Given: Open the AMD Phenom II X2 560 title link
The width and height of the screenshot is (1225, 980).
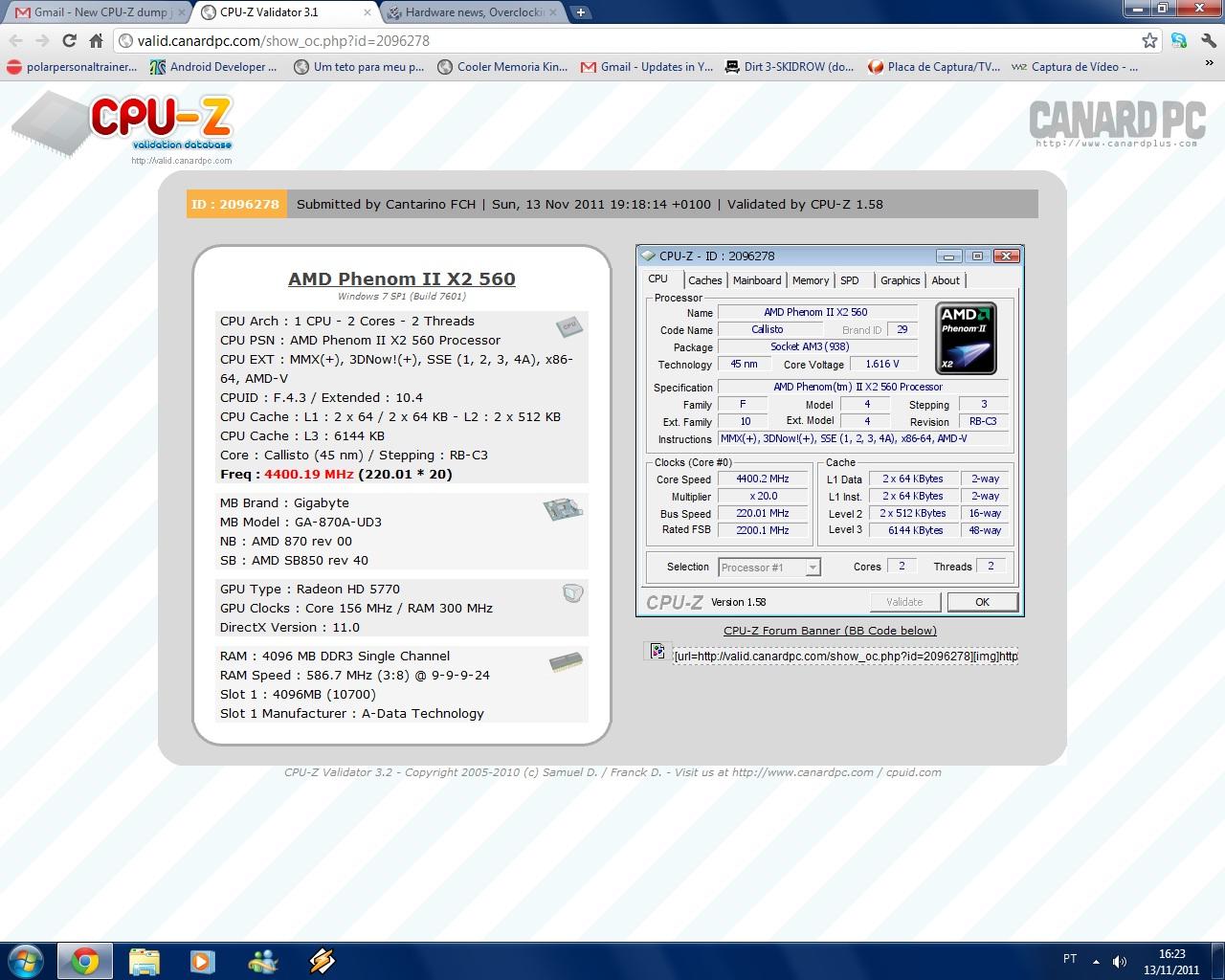Looking at the screenshot, I should (x=402, y=278).
